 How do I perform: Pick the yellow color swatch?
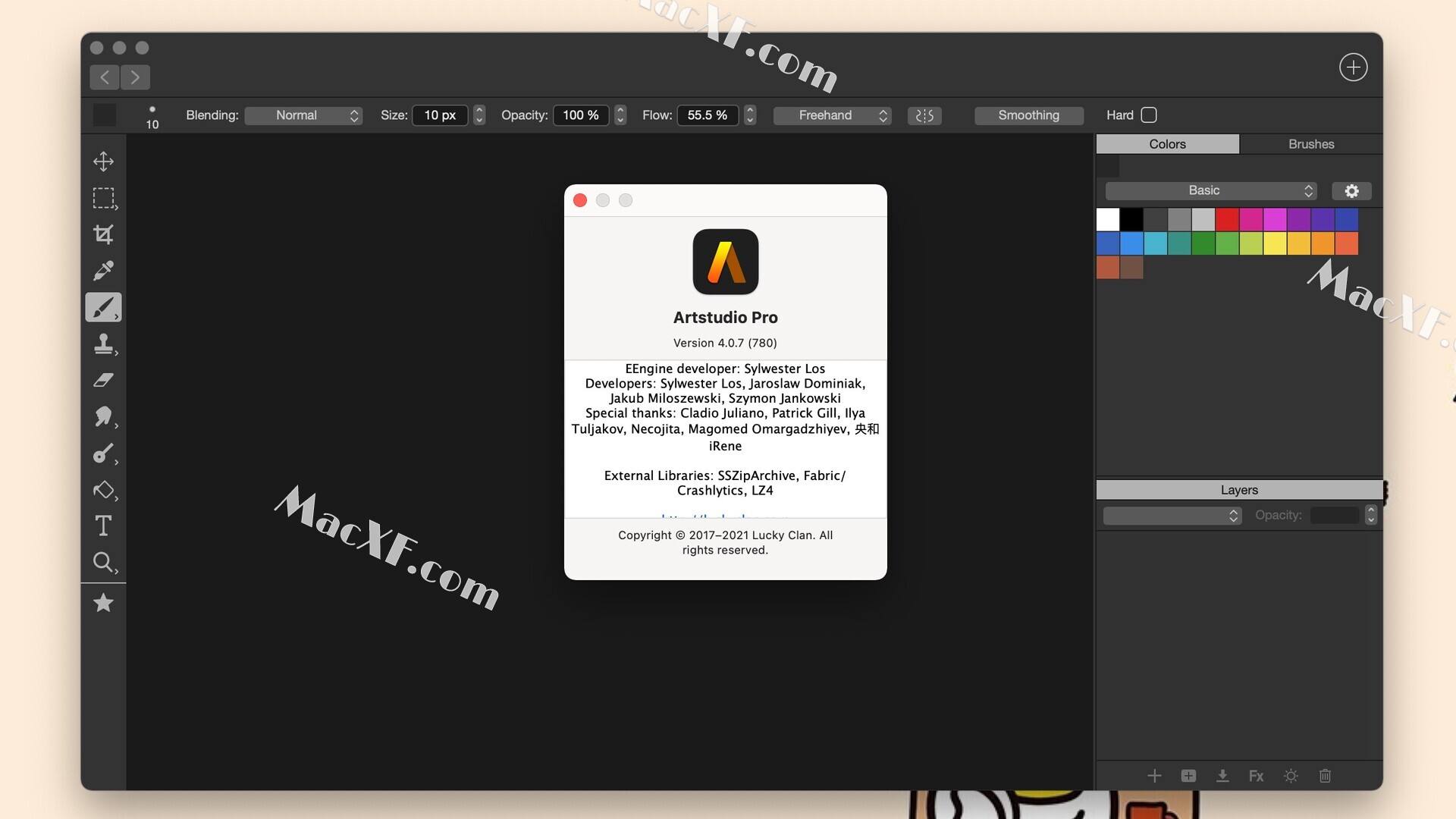(x=1275, y=243)
